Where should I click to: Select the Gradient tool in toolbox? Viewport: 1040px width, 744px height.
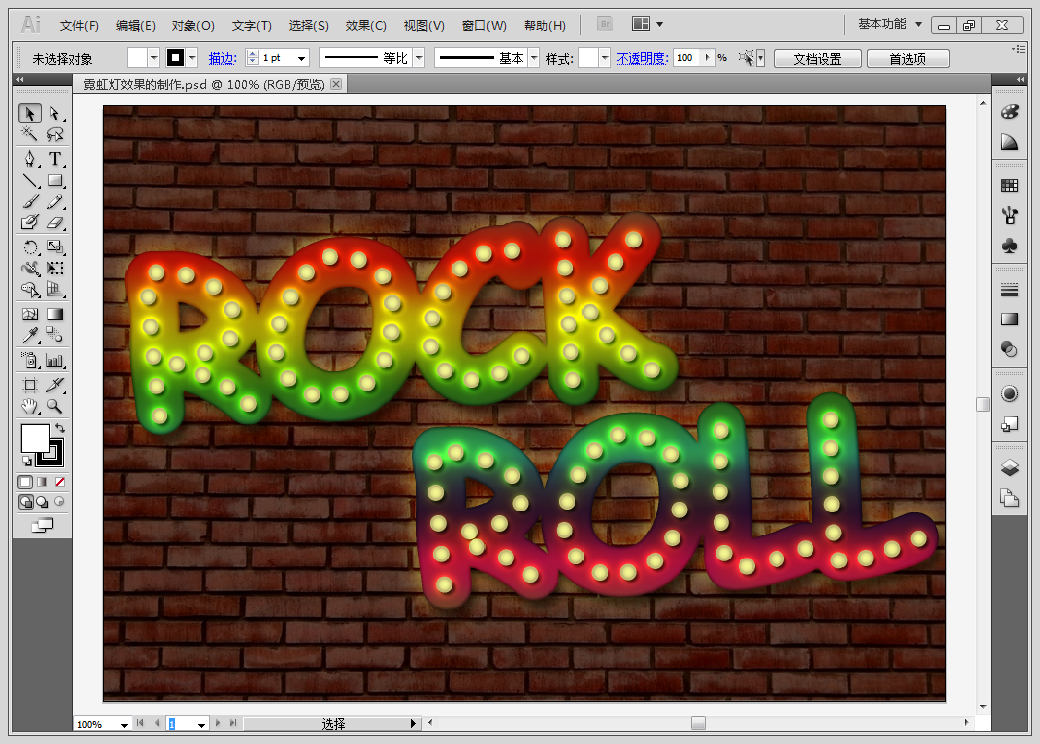[x=54, y=314]
